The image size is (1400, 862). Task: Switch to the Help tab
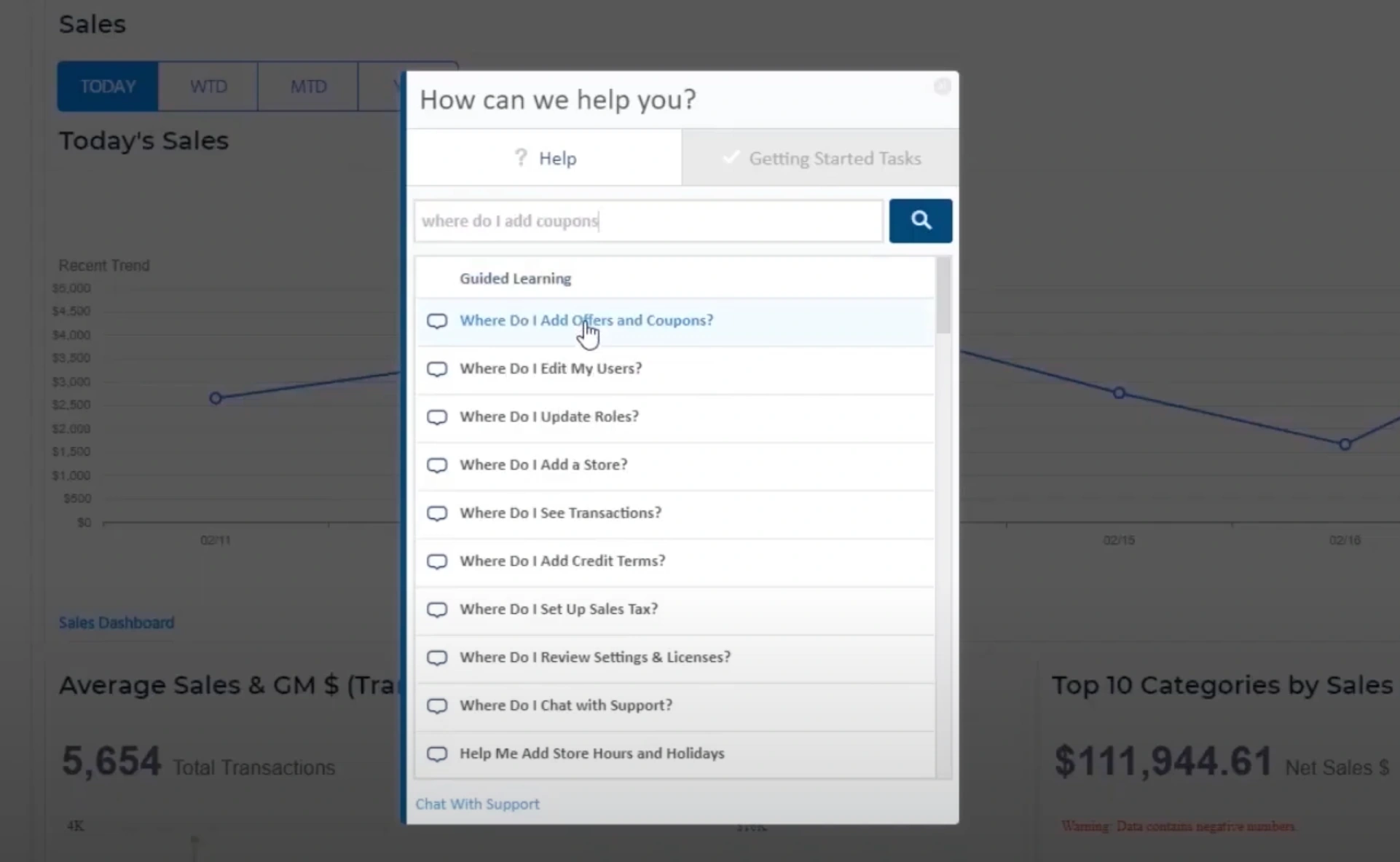click(544, 158)
